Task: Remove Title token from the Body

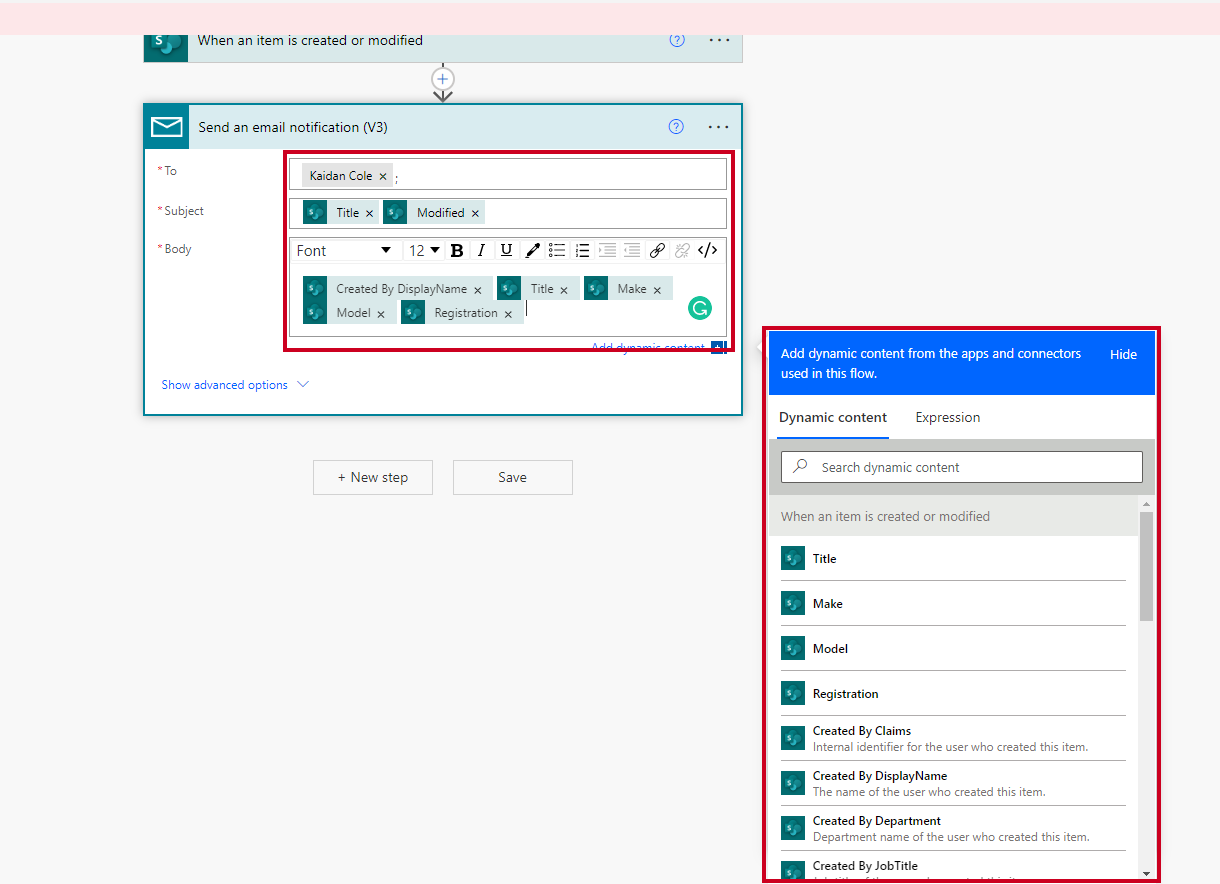Action: pos(564,290)
